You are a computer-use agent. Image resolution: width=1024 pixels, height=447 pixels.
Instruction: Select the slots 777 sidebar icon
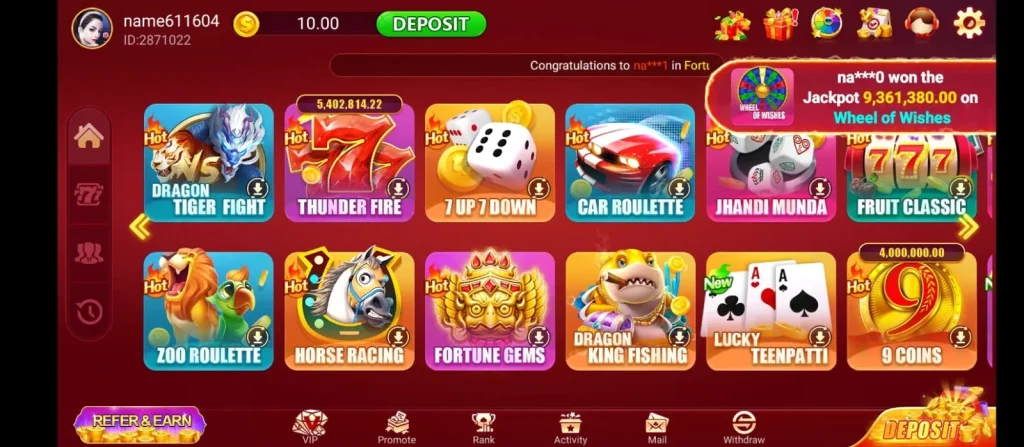click(89, 194)
